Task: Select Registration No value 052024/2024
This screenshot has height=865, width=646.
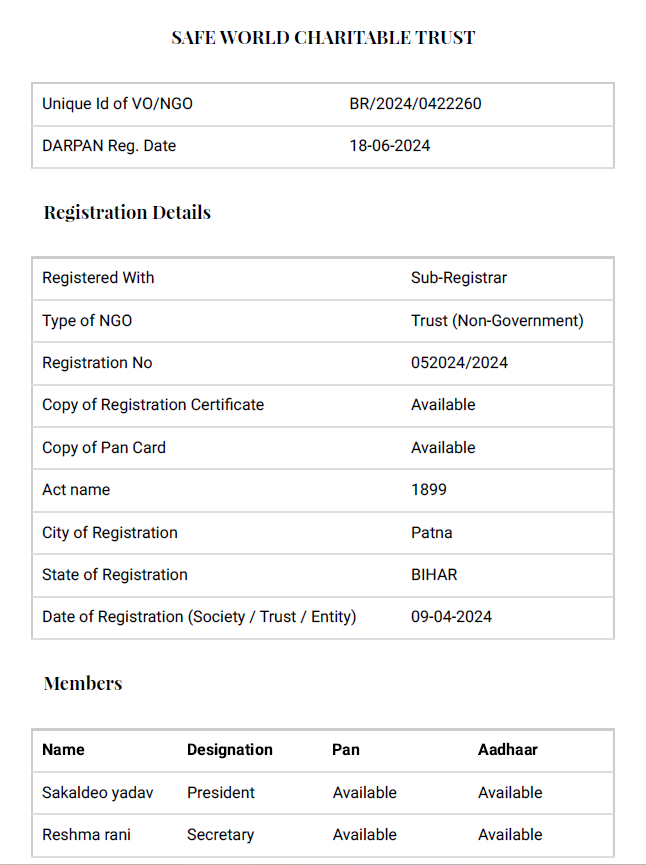Action: [x=459, y=363]
